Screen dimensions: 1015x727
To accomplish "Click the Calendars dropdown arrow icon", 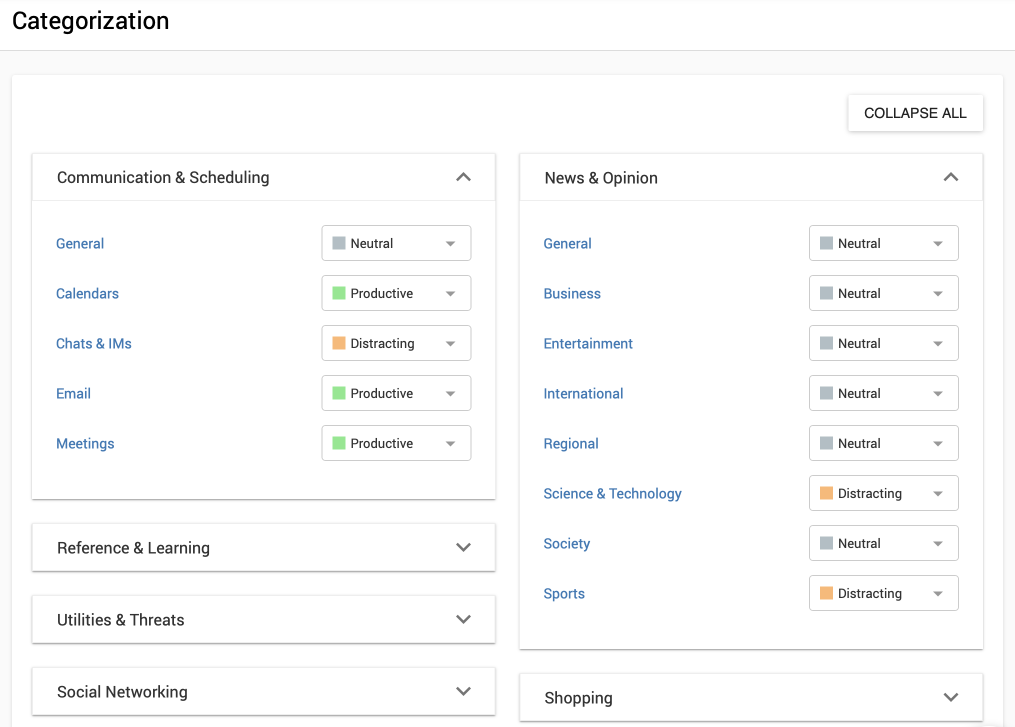I will click(450, 294).
